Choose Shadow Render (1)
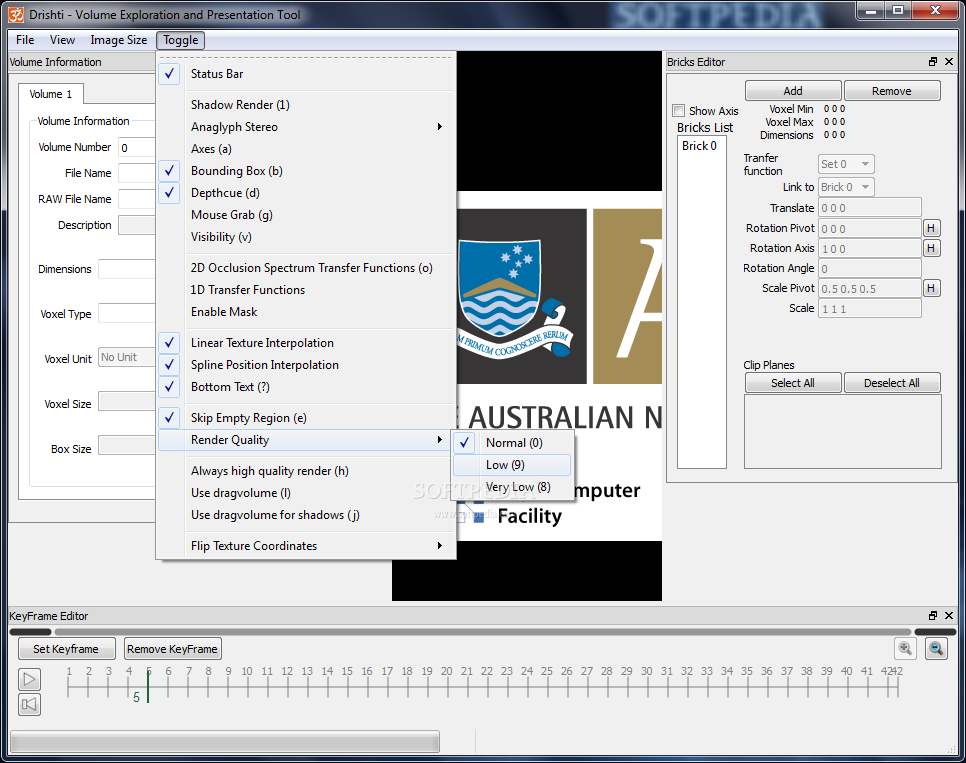This screenshot has height=763, width=966. pos(306,105)
